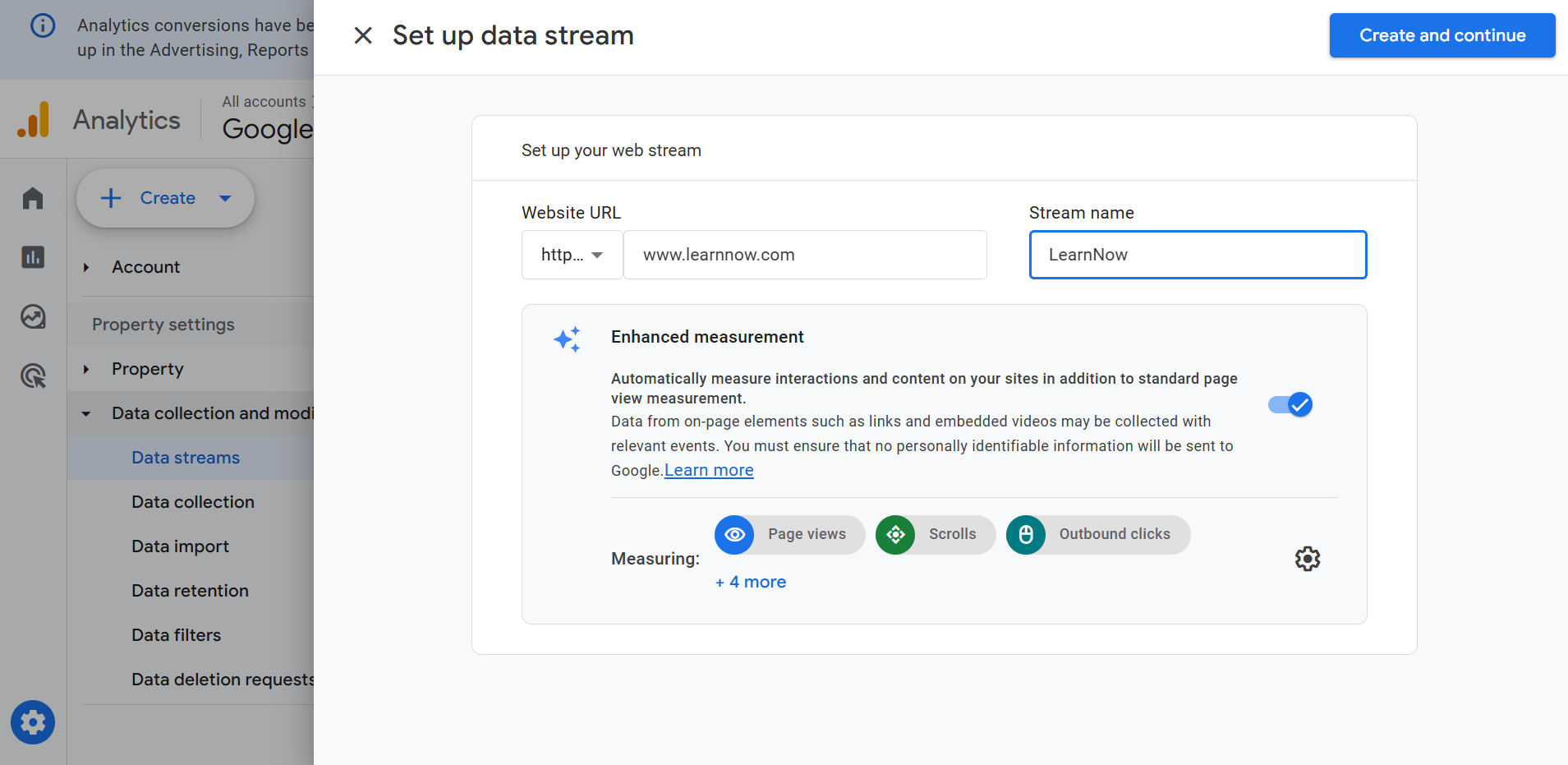Collapse Data collection and modification section
This screenshot has height=765, width=1568.
point(86,413)
